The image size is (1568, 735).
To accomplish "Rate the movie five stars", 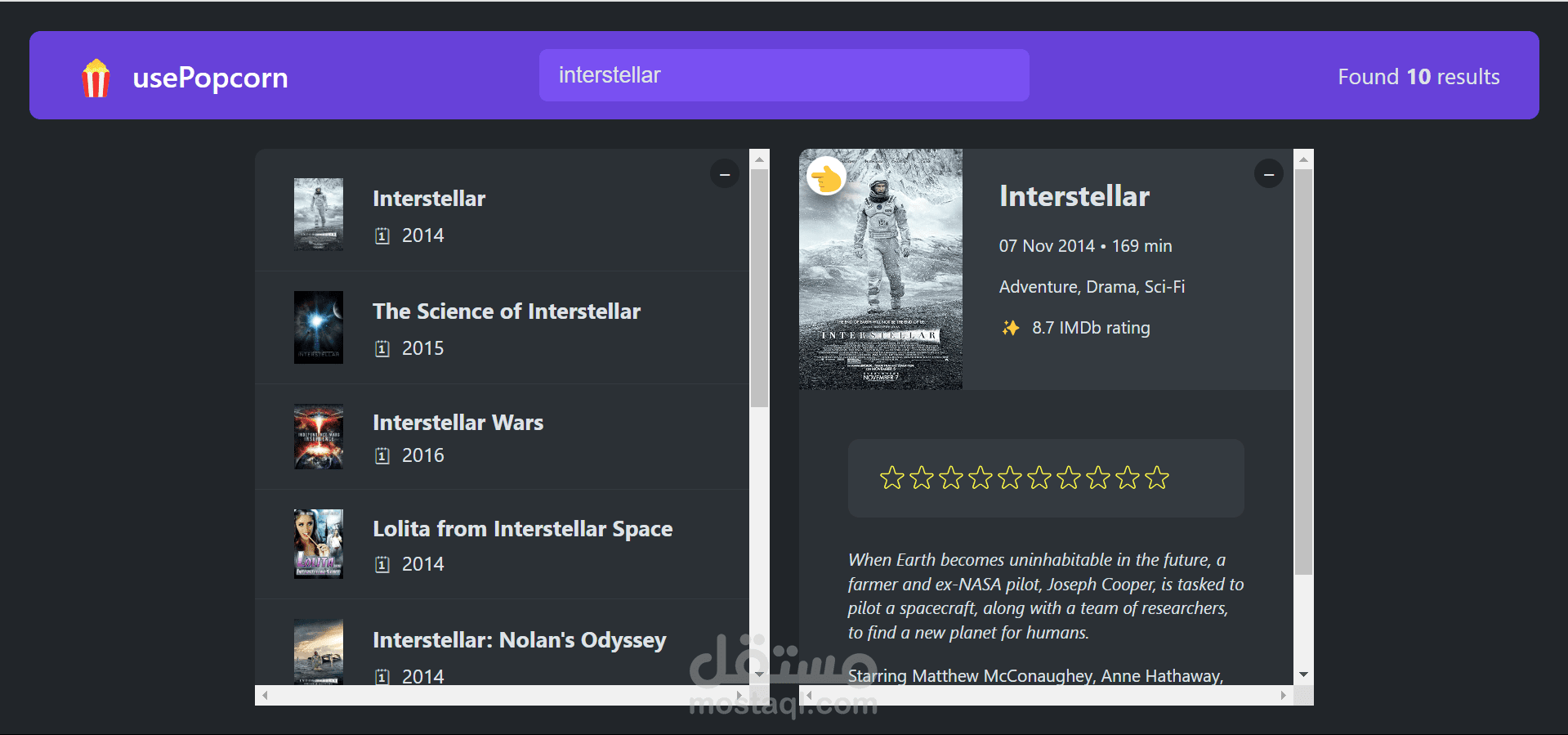I will click(x=1010, y=477).
